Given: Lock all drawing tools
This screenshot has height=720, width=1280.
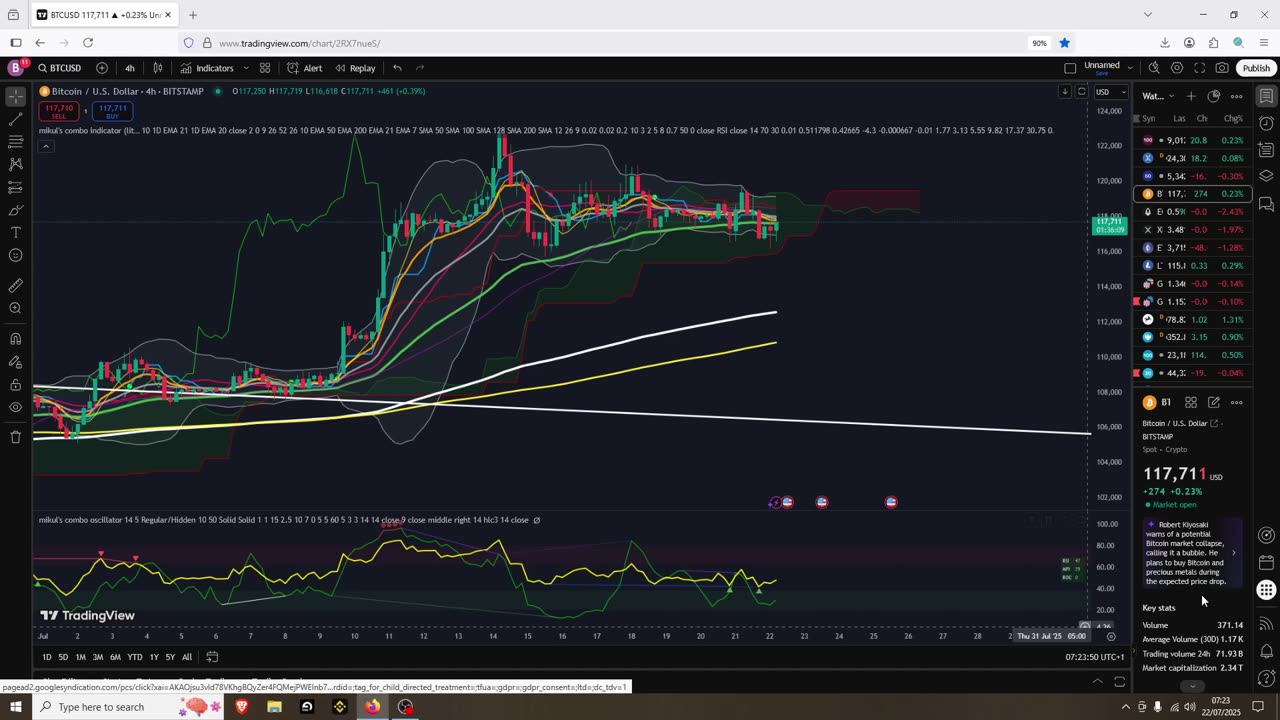Looking at the screenshot, I should pos(15,385).
